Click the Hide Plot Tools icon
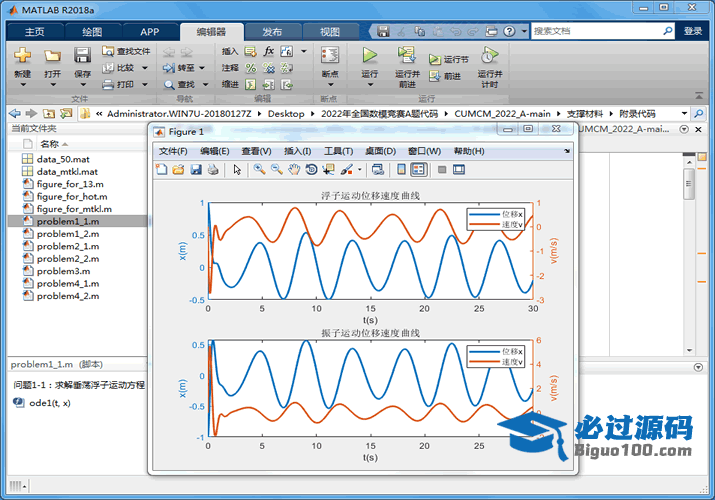The height and width of the screenshot is (500, 715). [x=442, y=170]
